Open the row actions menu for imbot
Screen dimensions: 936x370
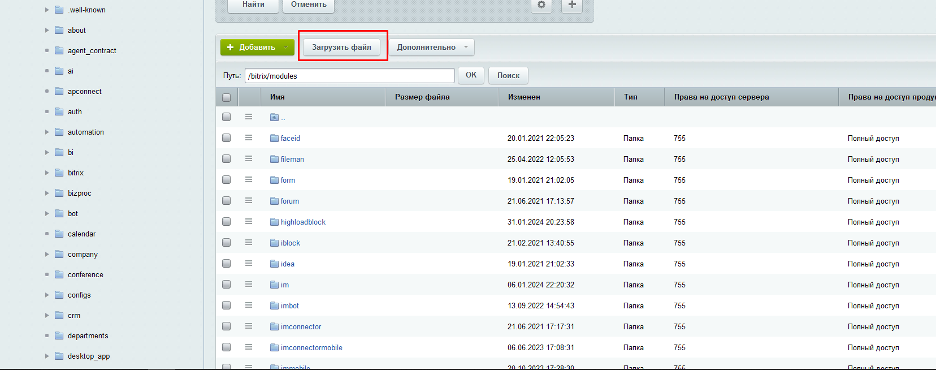pos(248,305)
